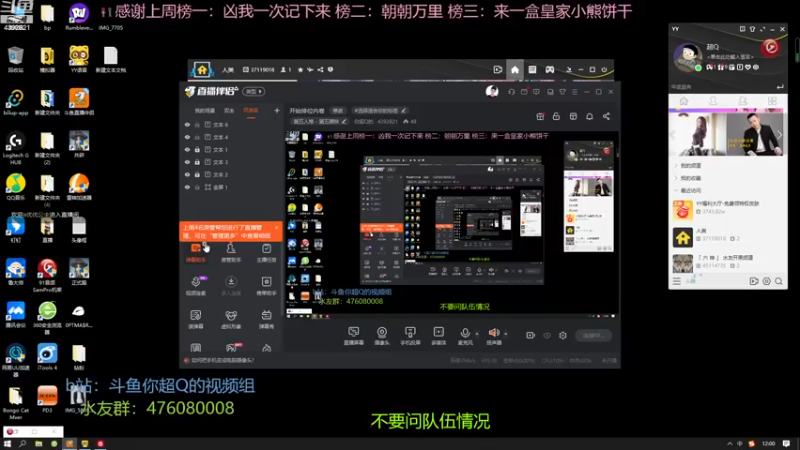Expand speaker volume arrow

(506, 334)
